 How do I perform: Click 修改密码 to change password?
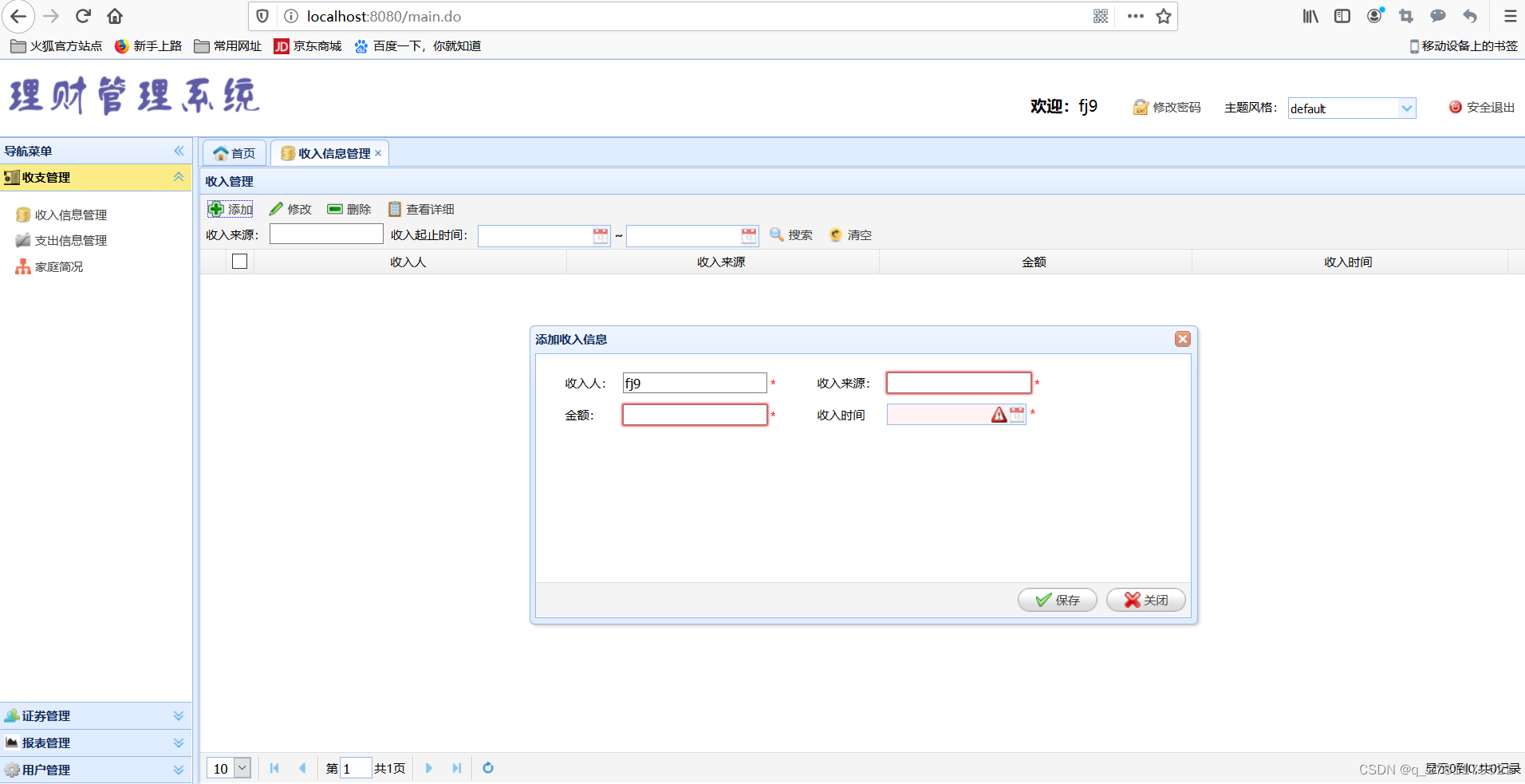coord(1167,107)
